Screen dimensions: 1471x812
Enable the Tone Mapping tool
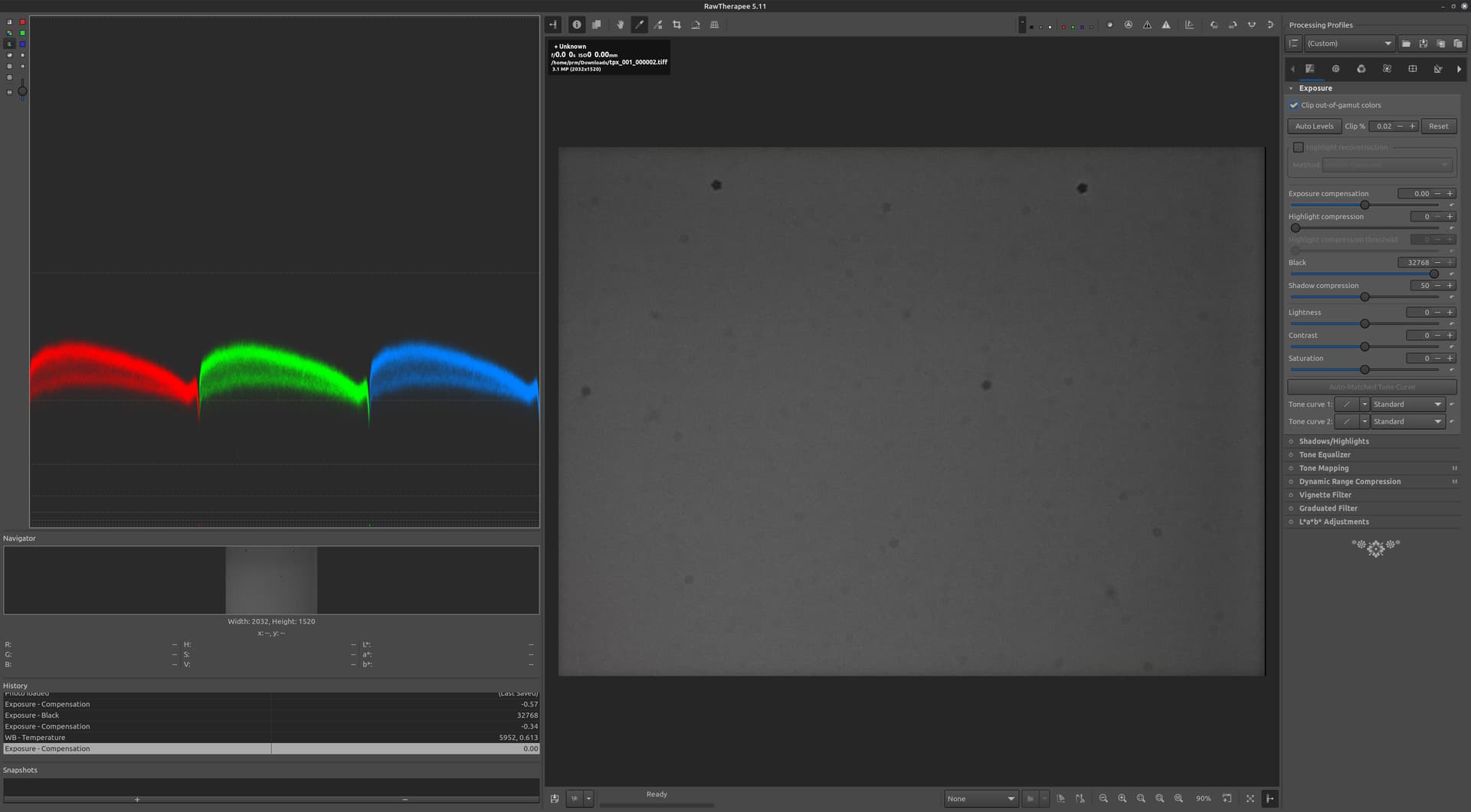click(1291, 468)
